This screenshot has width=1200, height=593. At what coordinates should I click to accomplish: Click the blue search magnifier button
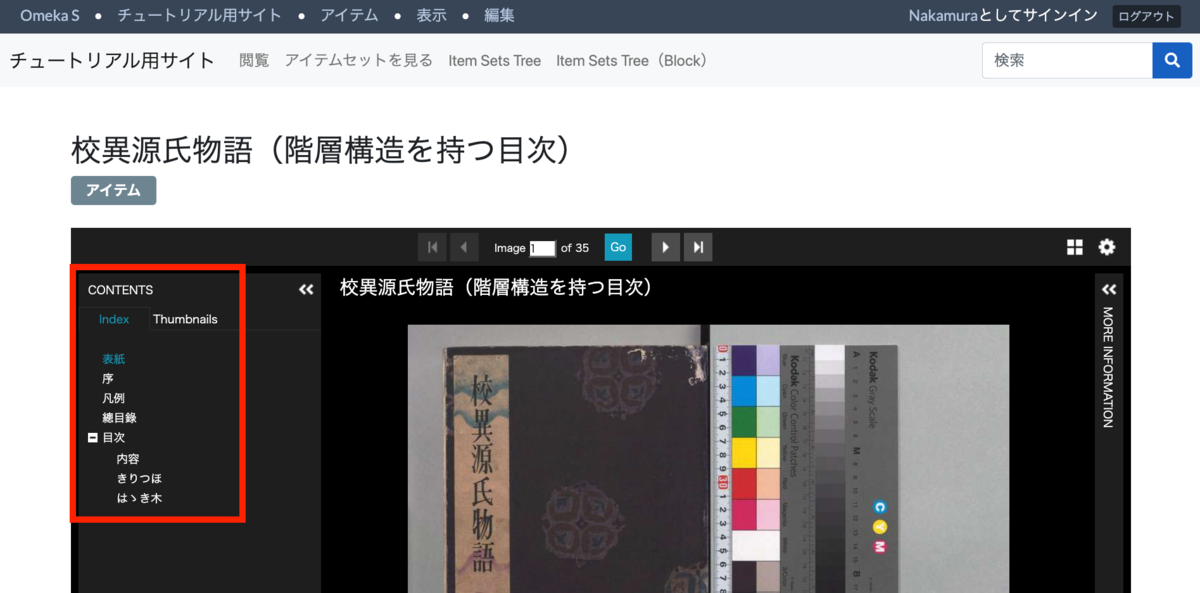coord(1172,60)
